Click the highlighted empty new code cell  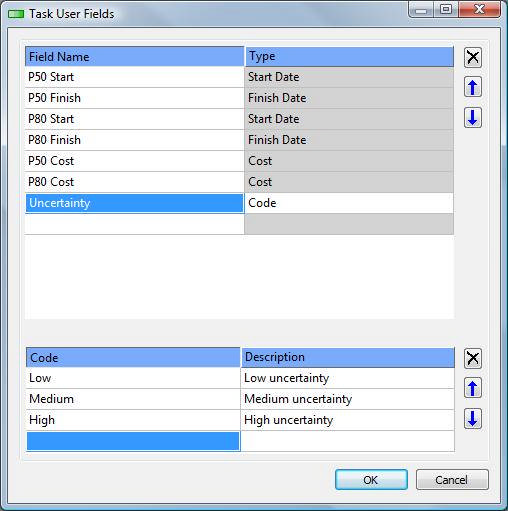133,441
